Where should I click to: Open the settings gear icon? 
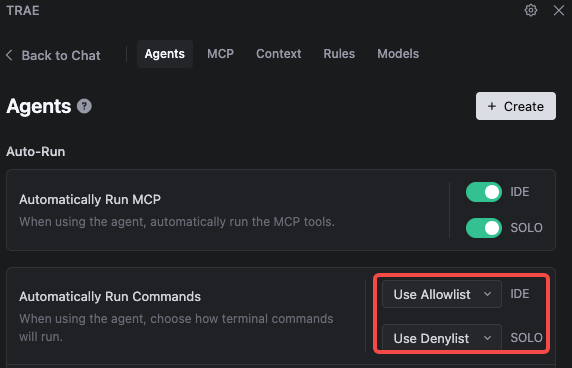pyautogui.click(x=530, y=10)
